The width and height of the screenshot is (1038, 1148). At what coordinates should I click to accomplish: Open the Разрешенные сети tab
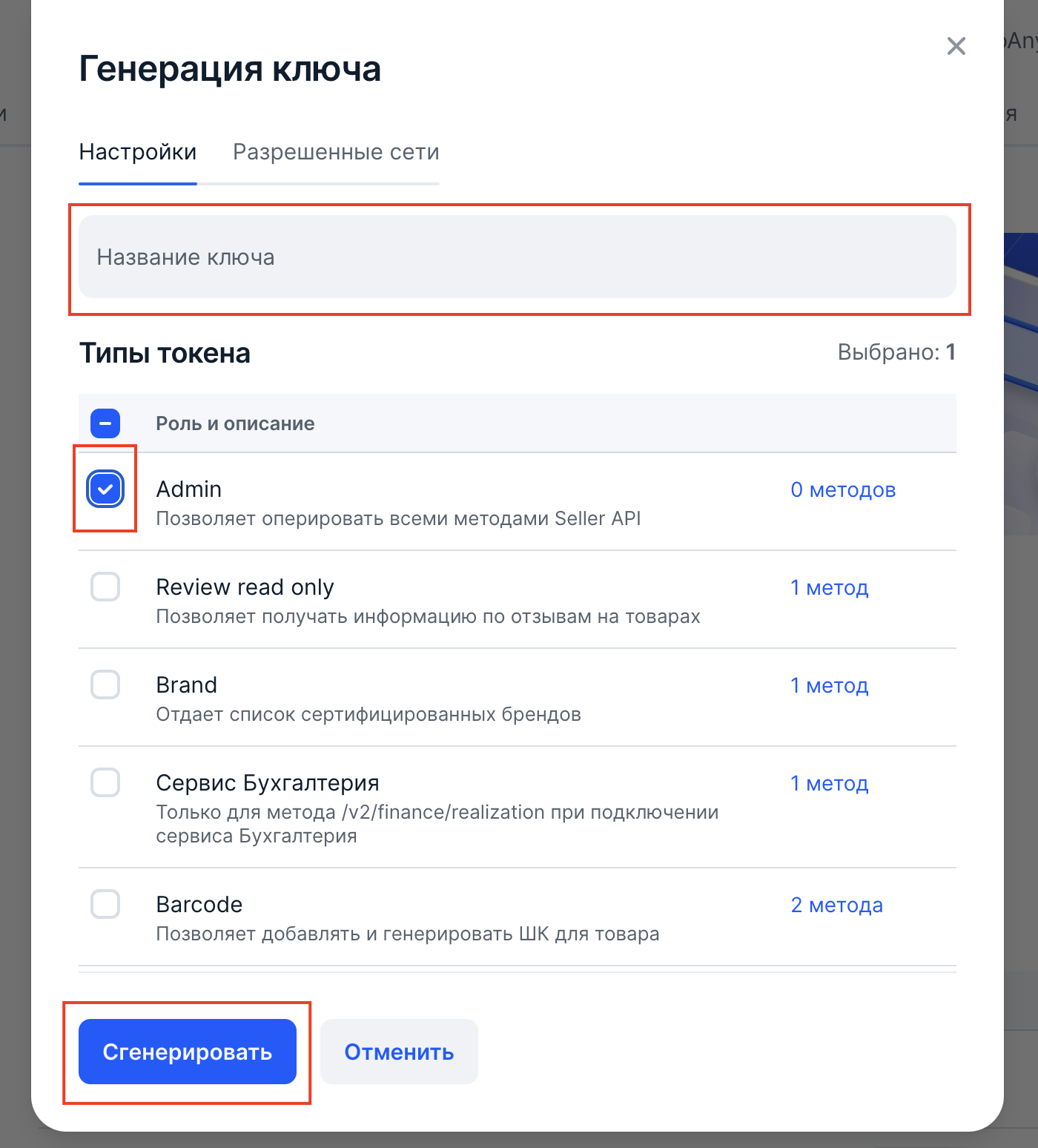(336, 152)
